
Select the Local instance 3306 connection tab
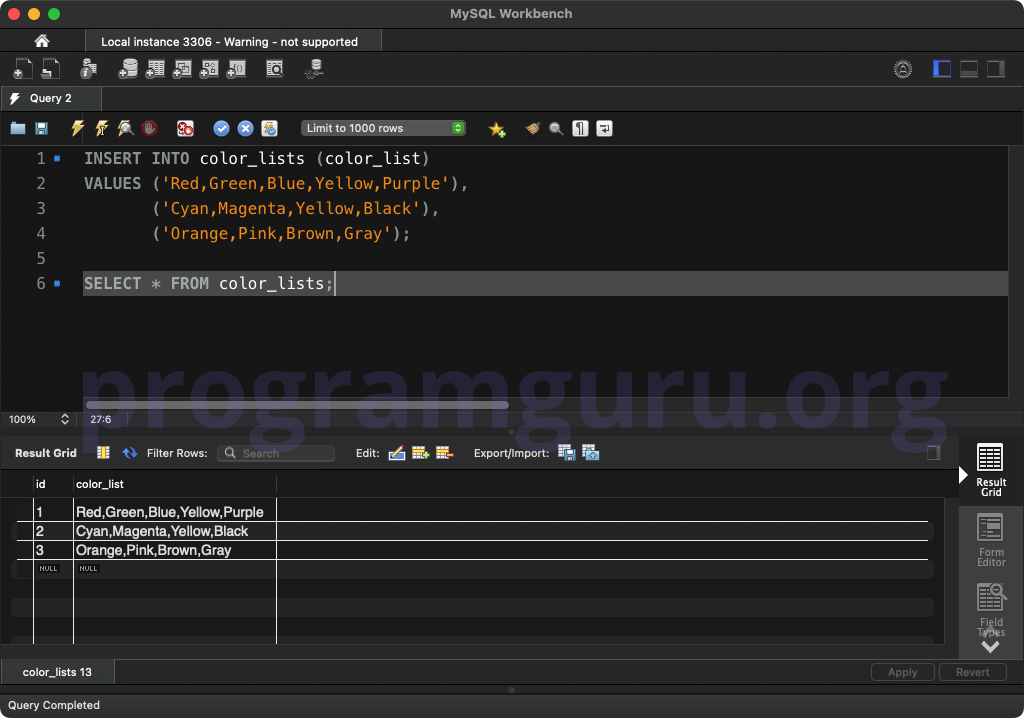pyautogui.click(x=233, y=42)
